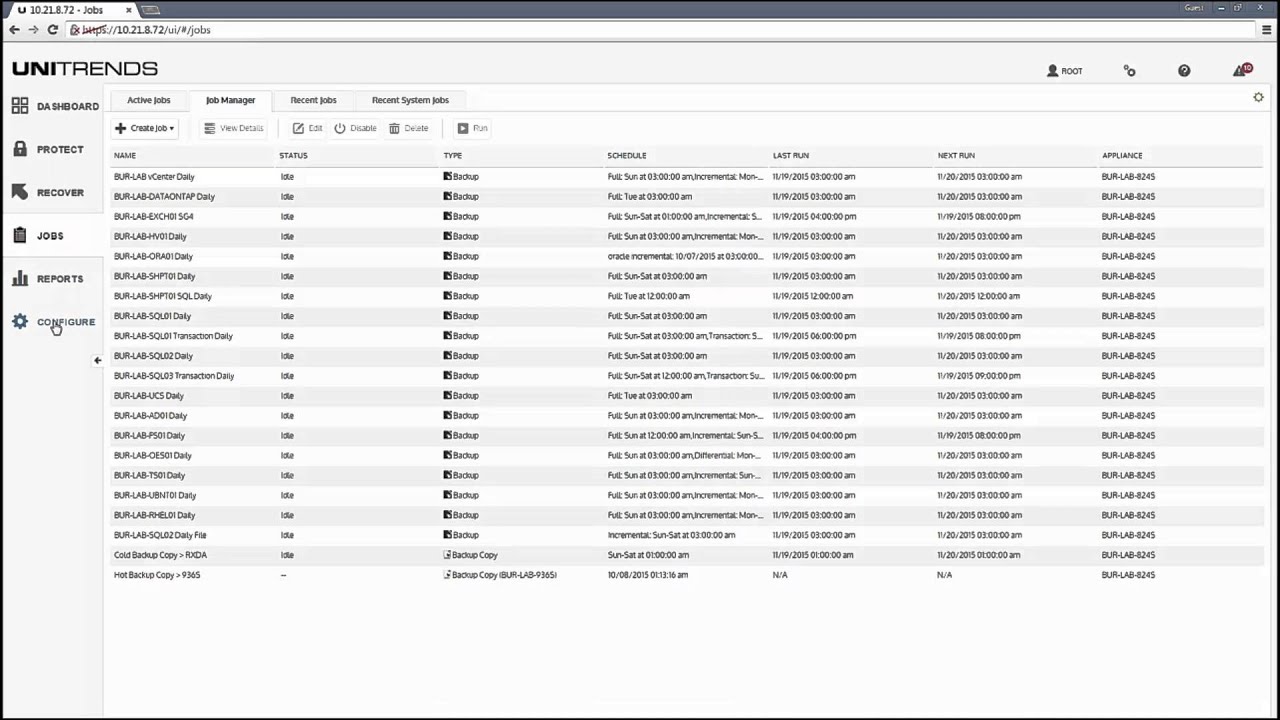Click the Unitrends logo
The width and height of the screenshot is (1280, 720).
tap(85, 68)
